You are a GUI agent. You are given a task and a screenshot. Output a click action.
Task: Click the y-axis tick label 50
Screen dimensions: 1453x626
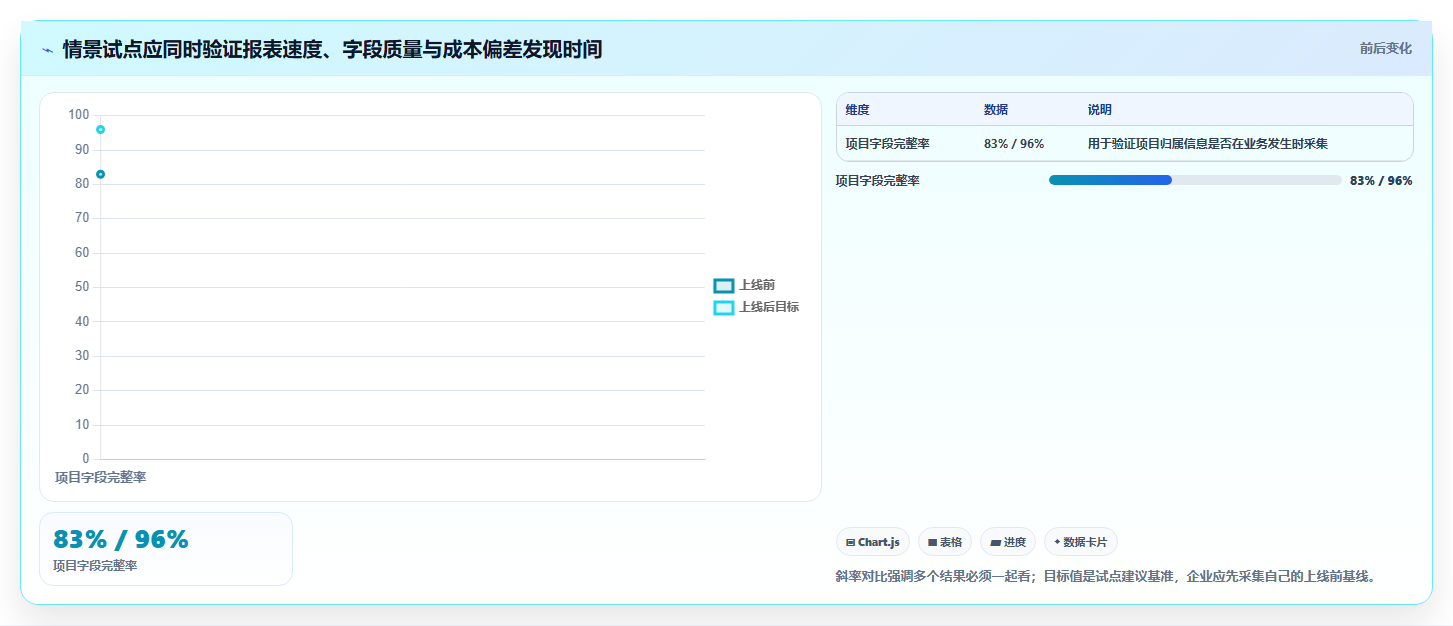coord(82,287)
